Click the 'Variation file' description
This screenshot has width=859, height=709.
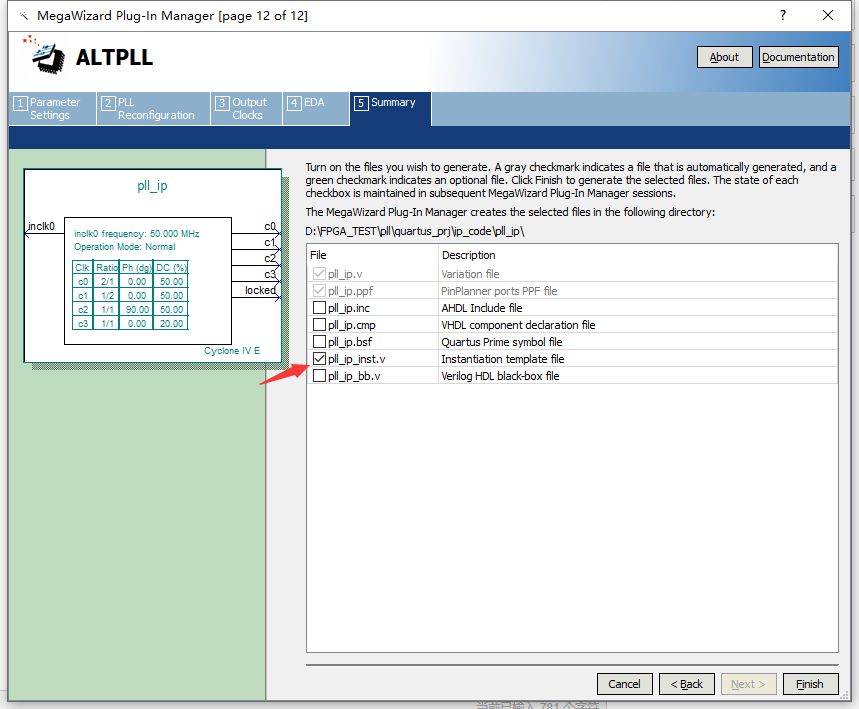pyautogui.click(x=470, y=273)
